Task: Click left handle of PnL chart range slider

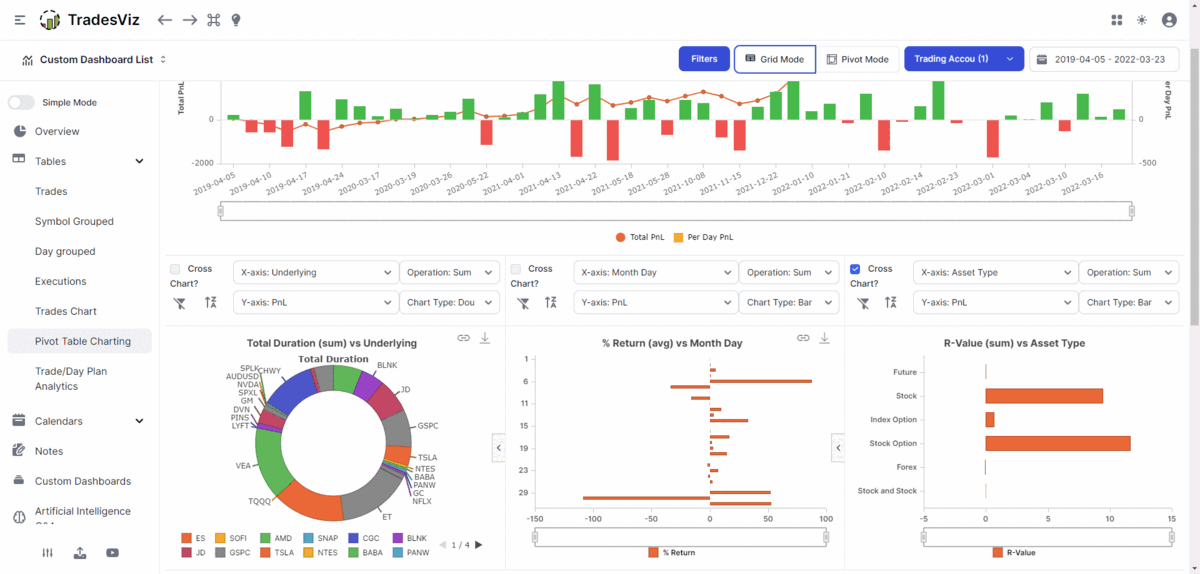Action: pyautogui.click(x=221, y=211)
